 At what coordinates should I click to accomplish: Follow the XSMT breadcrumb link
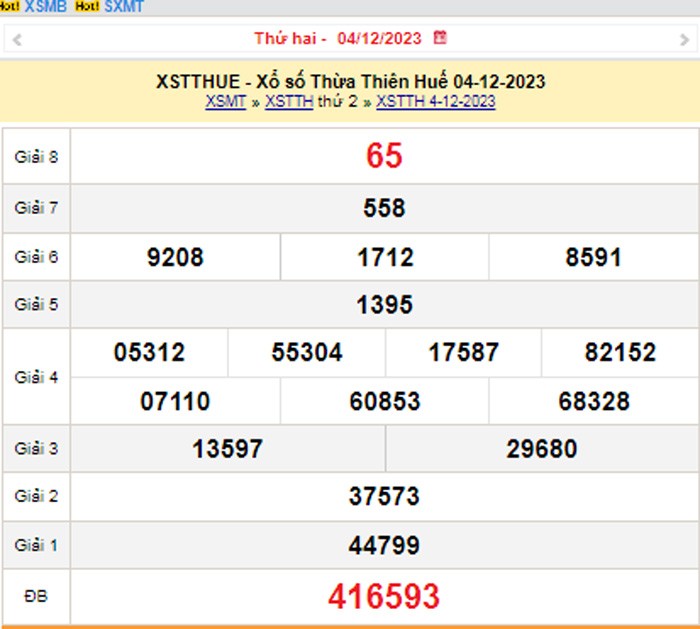[225, 101]
